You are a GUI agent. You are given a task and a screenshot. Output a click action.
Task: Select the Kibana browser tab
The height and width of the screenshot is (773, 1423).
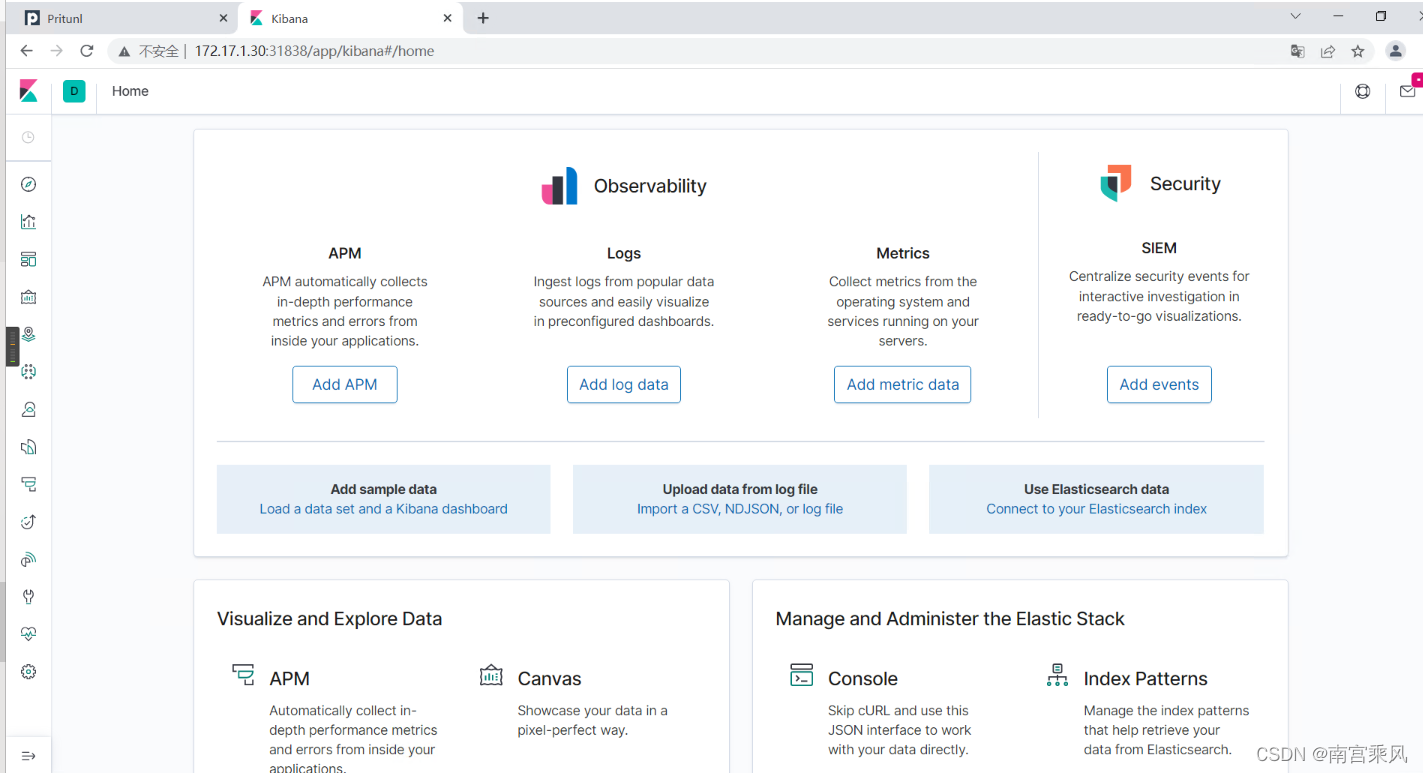point(350,18)
